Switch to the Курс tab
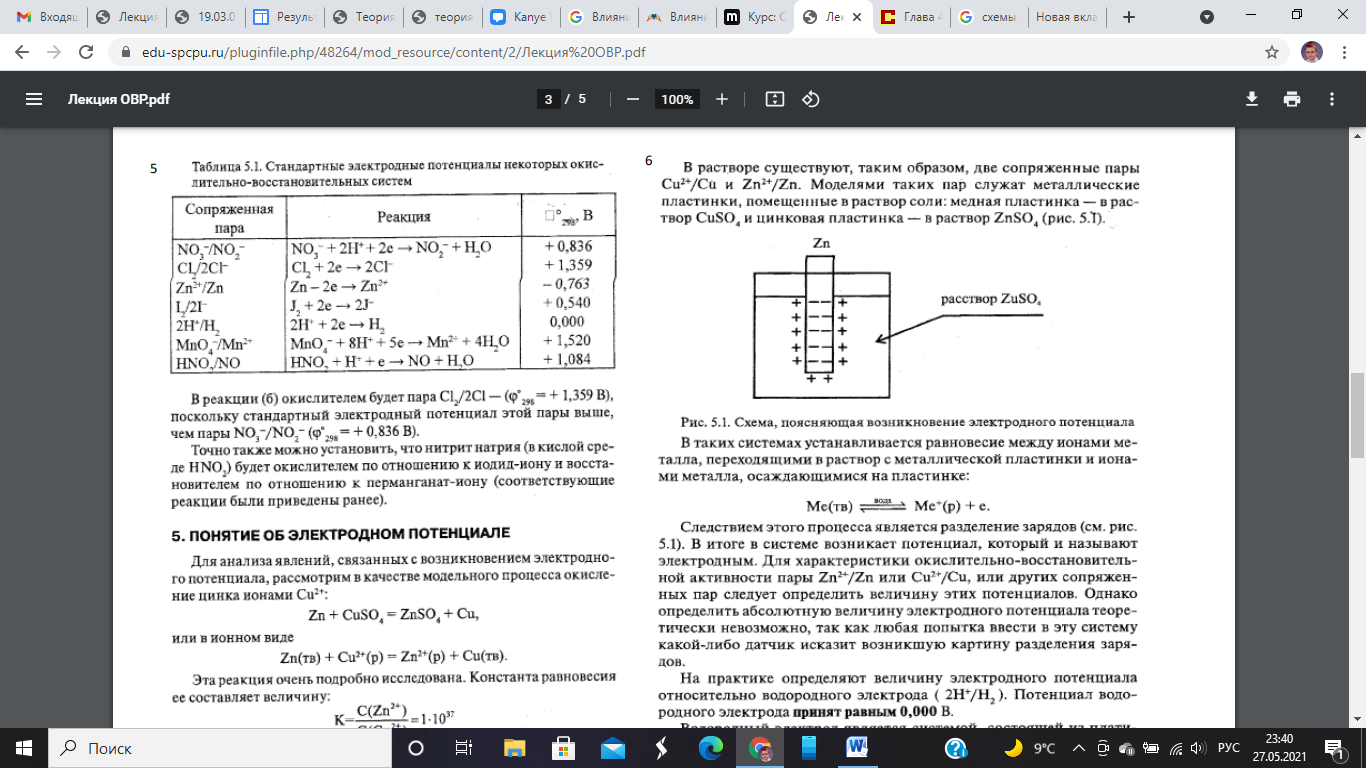 tap(756, 17)
